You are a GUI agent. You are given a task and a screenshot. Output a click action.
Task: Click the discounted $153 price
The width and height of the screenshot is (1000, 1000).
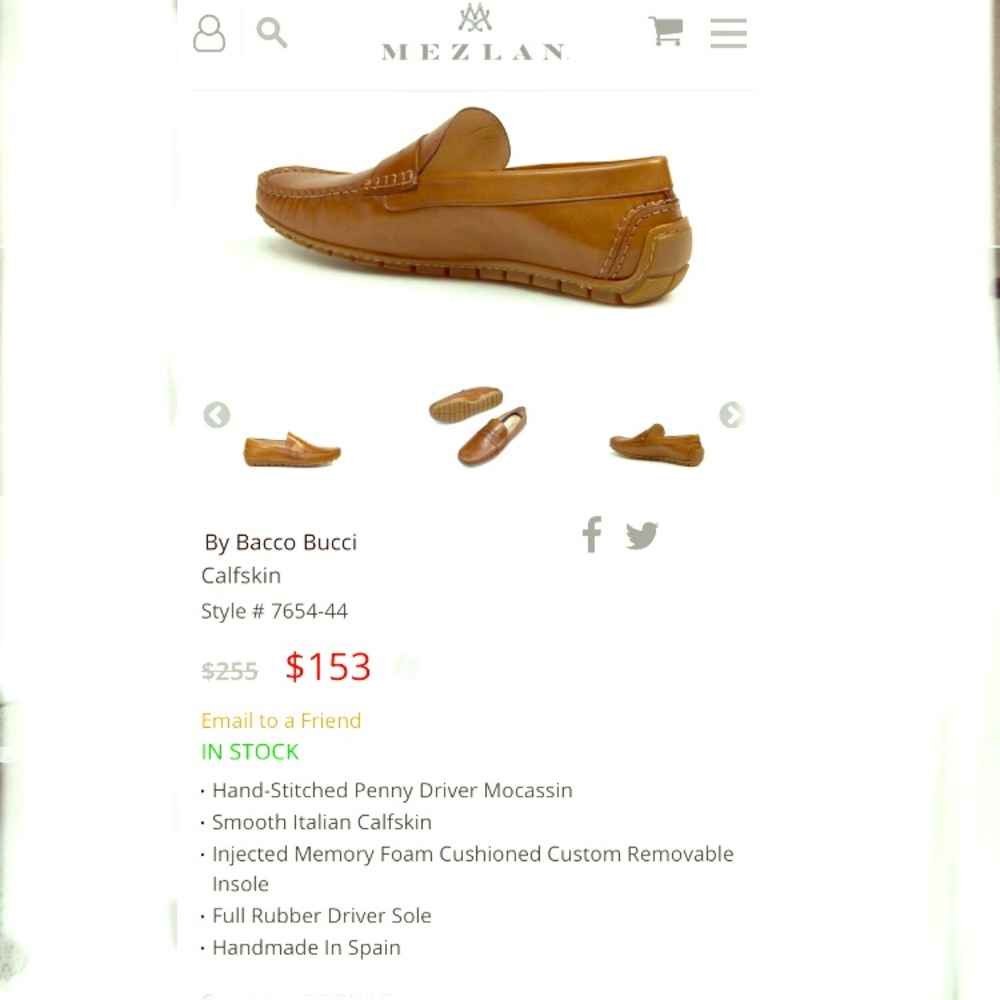point(329,666)
